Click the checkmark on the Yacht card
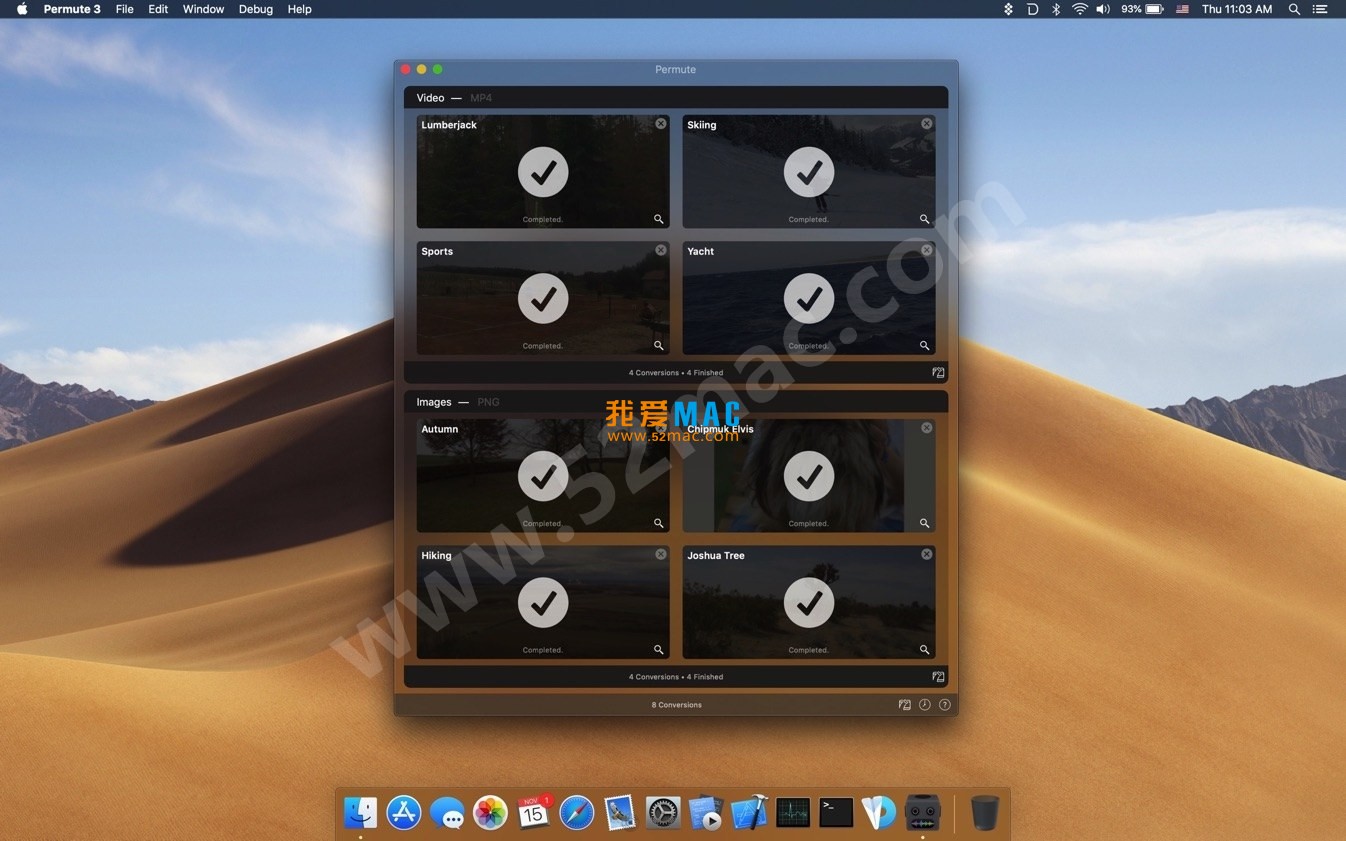Screen dimensions: 1346x841 coord(809,299)
